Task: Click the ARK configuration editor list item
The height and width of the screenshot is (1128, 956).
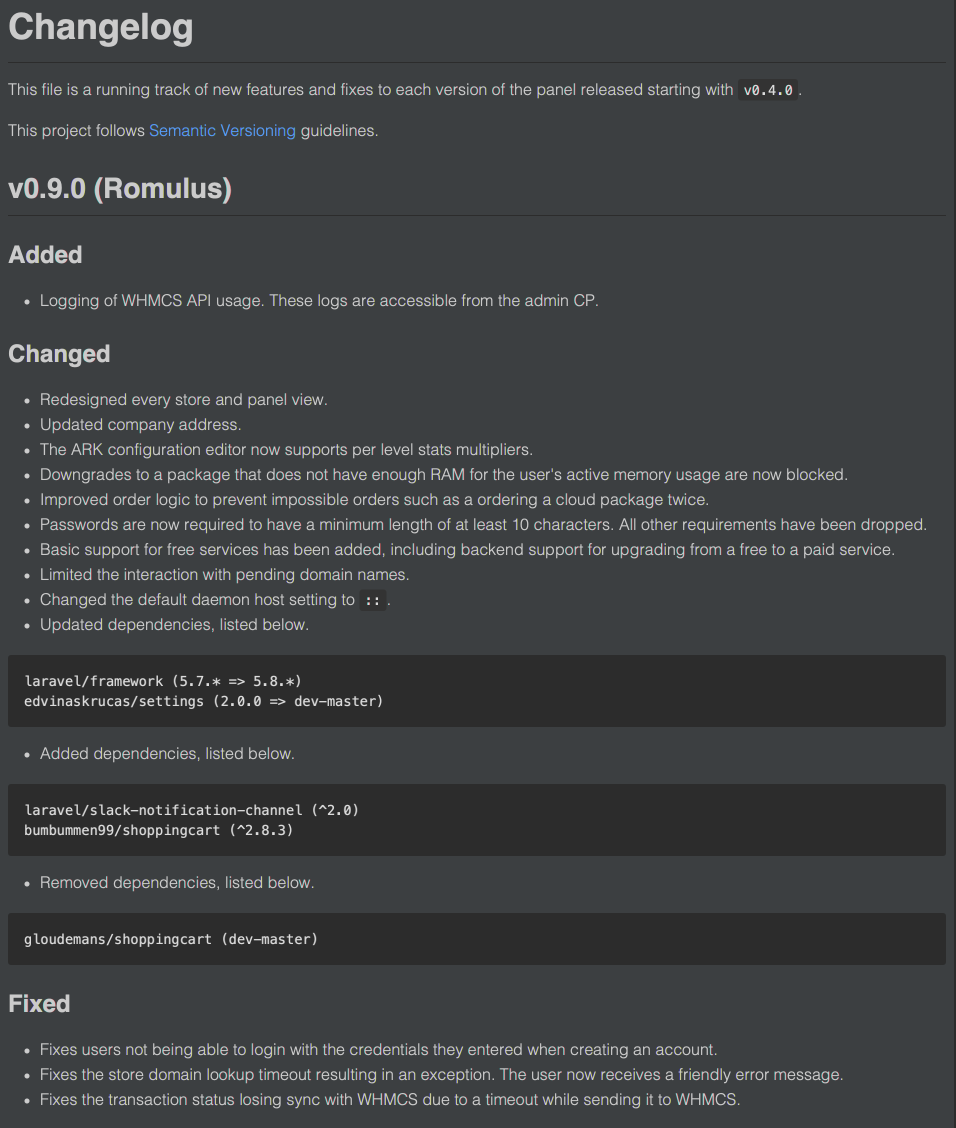Action: [286, 450]
